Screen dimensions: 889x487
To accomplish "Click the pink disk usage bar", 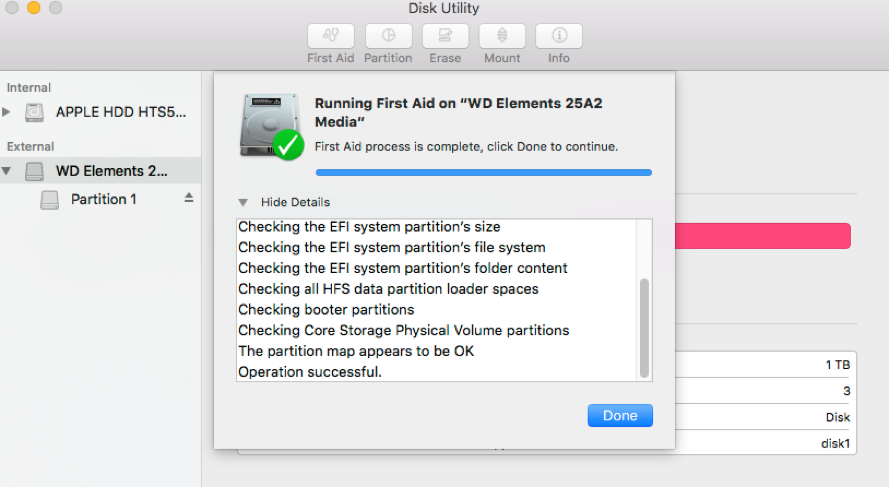I will pyautogui.click(x=763, y=236).
